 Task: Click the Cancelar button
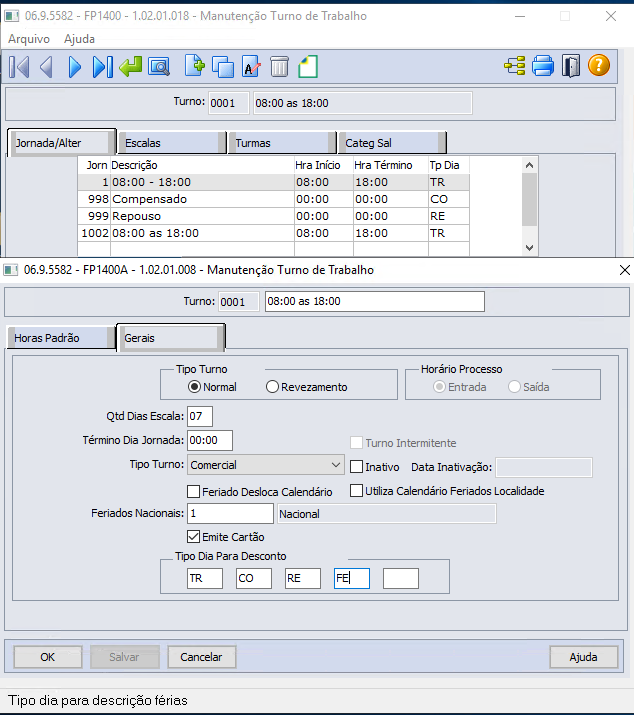pyautogui.click(x=201, y=657)
